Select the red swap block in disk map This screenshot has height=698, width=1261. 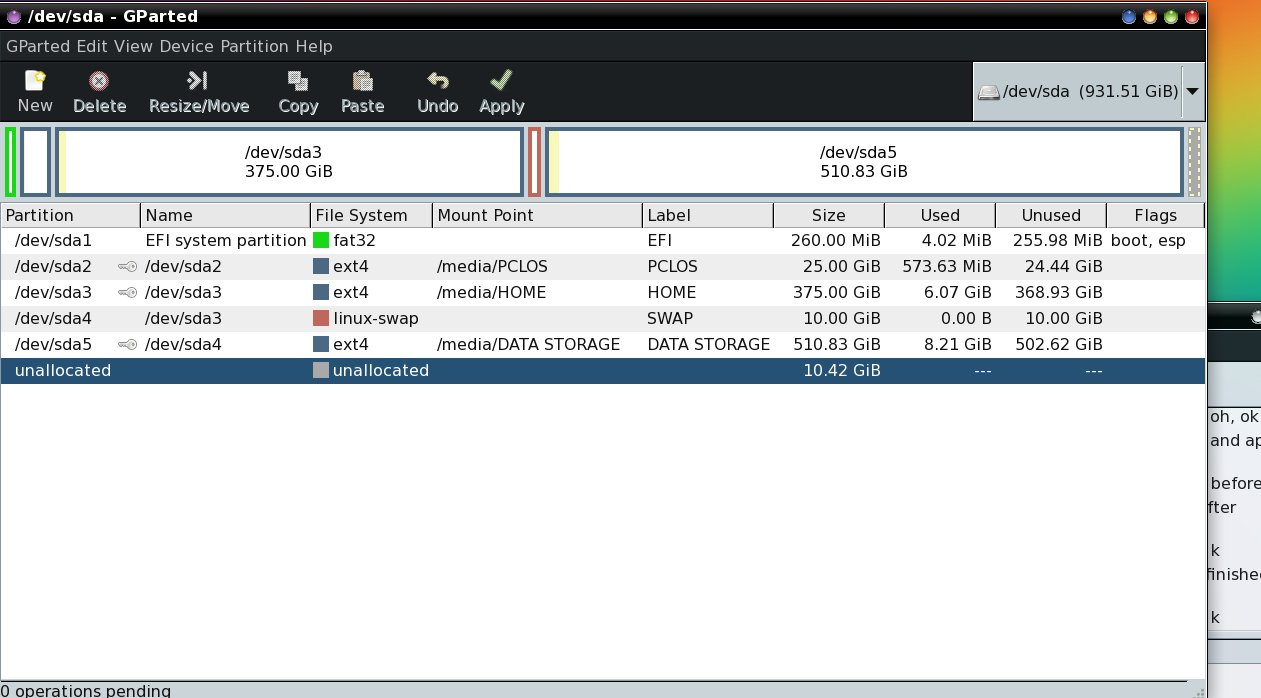(x=534, y=161)
